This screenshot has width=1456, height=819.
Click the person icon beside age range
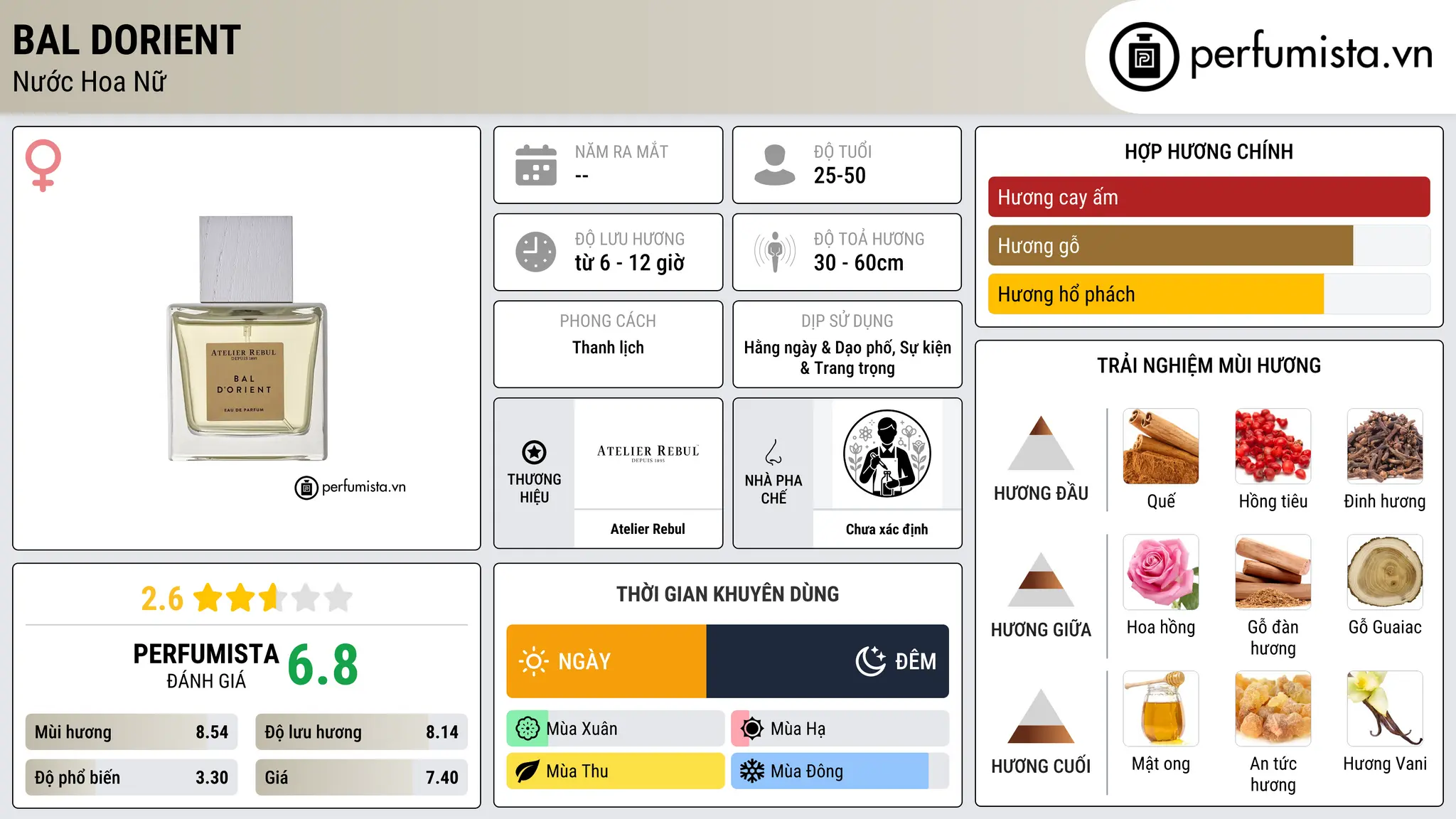click(774, 165)
